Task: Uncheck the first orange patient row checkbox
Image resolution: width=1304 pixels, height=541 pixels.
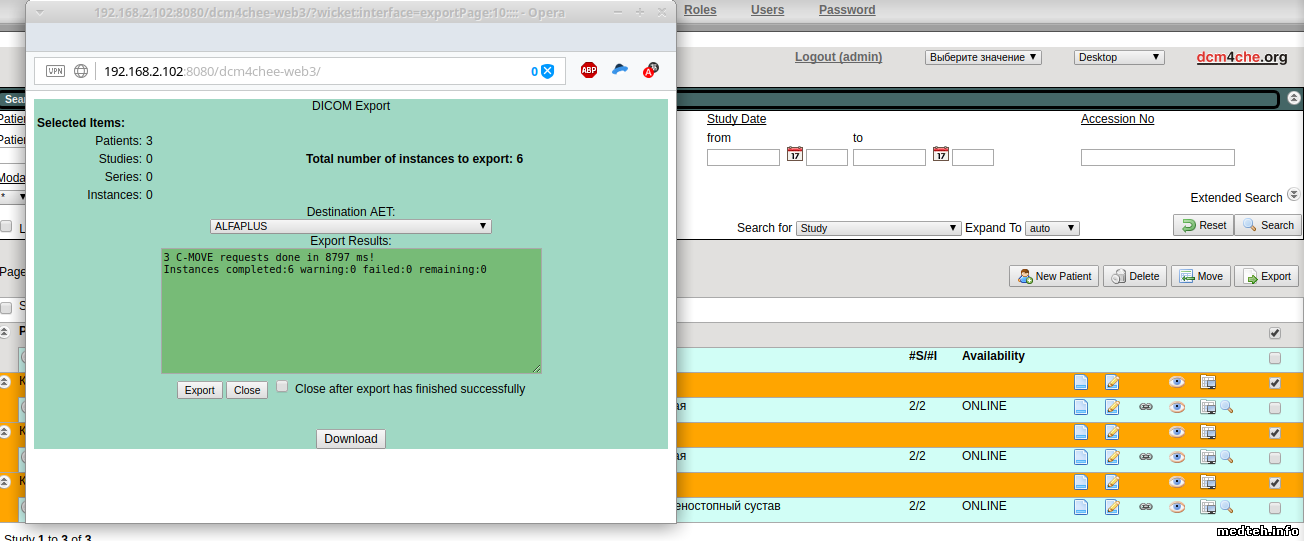Action: (1274, 383)
